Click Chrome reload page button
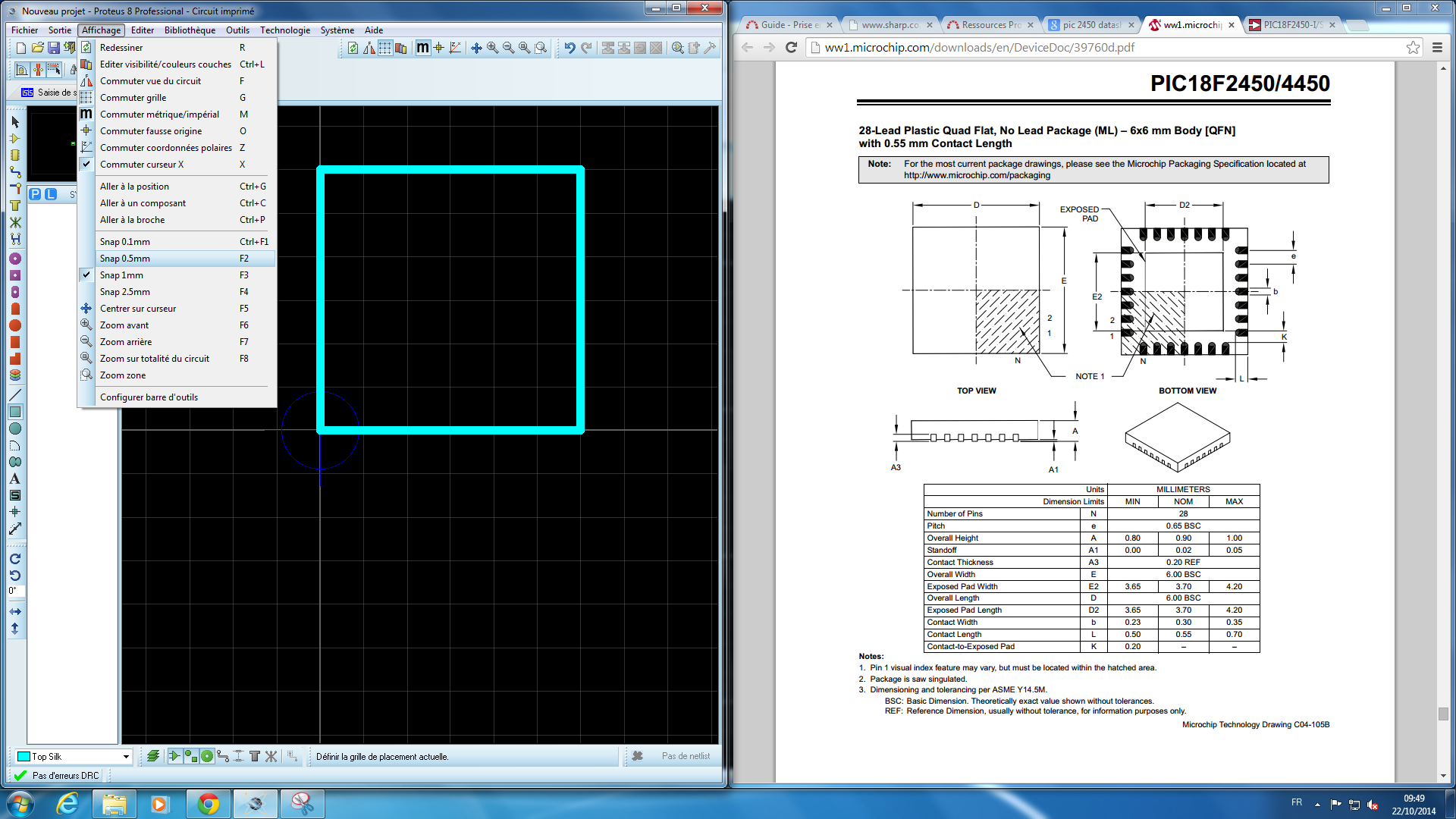This screenshot has height=819, width=1456. (792, 47)
